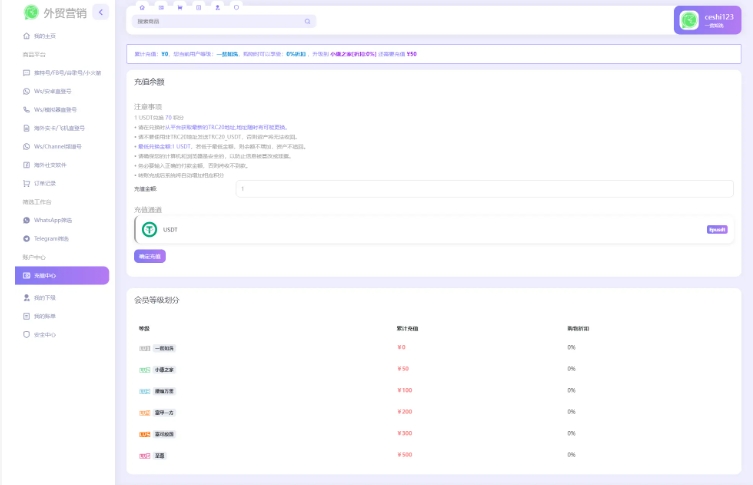
Task: Click the dark orange VIP badge in the ¥300 row
Action: 145,434
